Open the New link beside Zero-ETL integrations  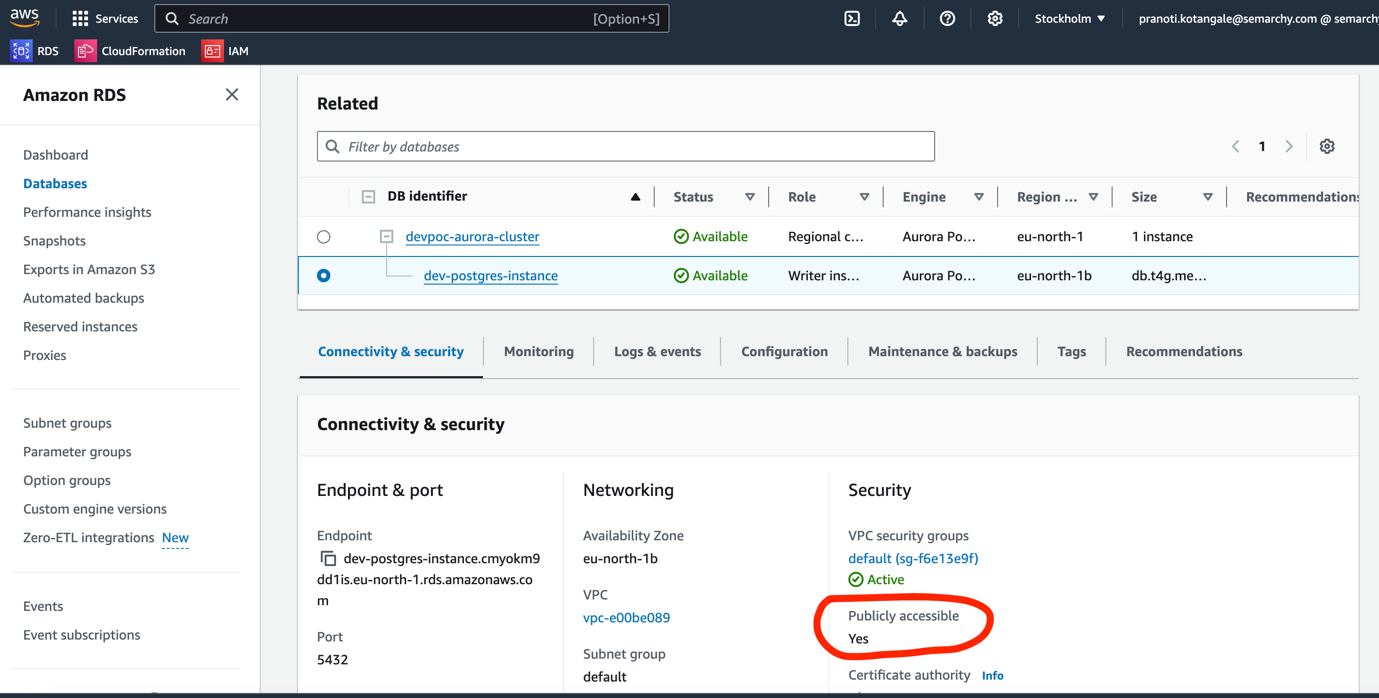pos(175,538)
